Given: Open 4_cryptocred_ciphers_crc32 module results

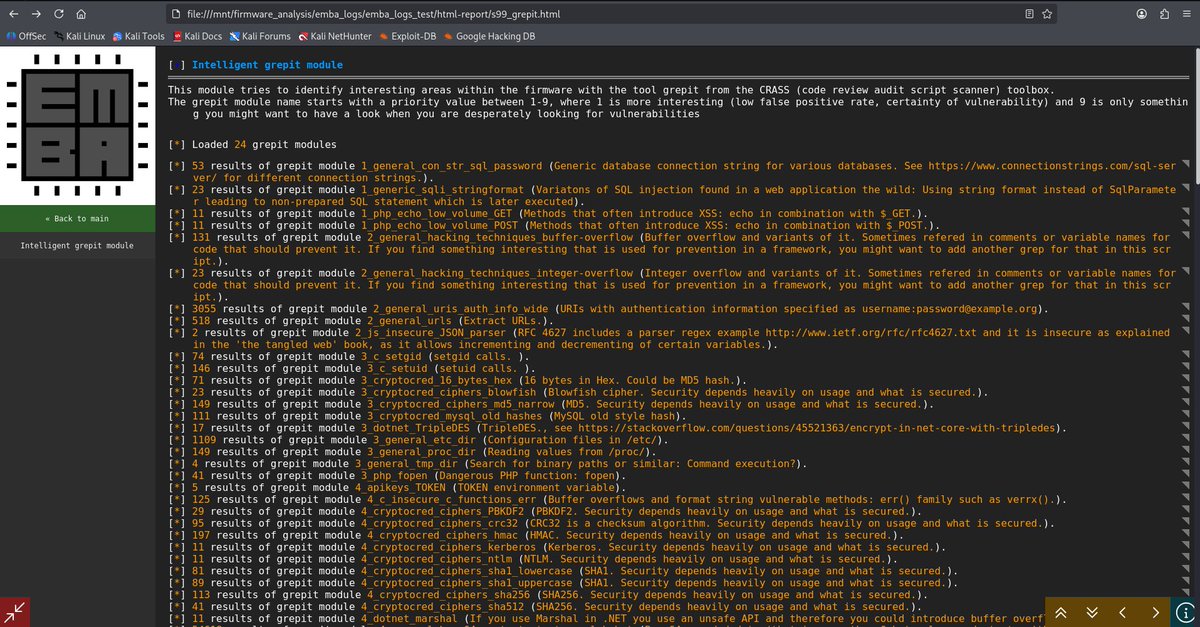Looking at the screenshot, I should pyautogui.click(x=440, y=524).
